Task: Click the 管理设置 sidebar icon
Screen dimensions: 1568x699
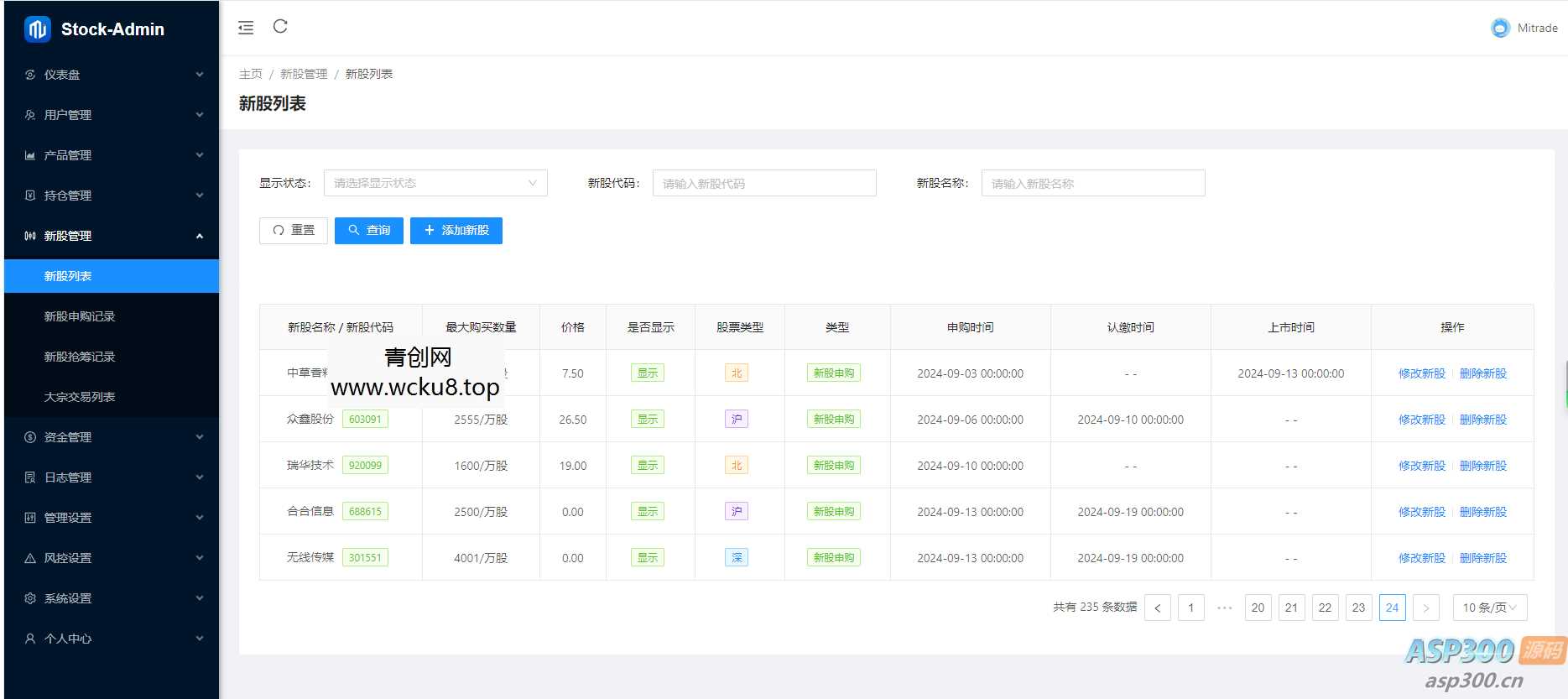Action: coord(30,518)
